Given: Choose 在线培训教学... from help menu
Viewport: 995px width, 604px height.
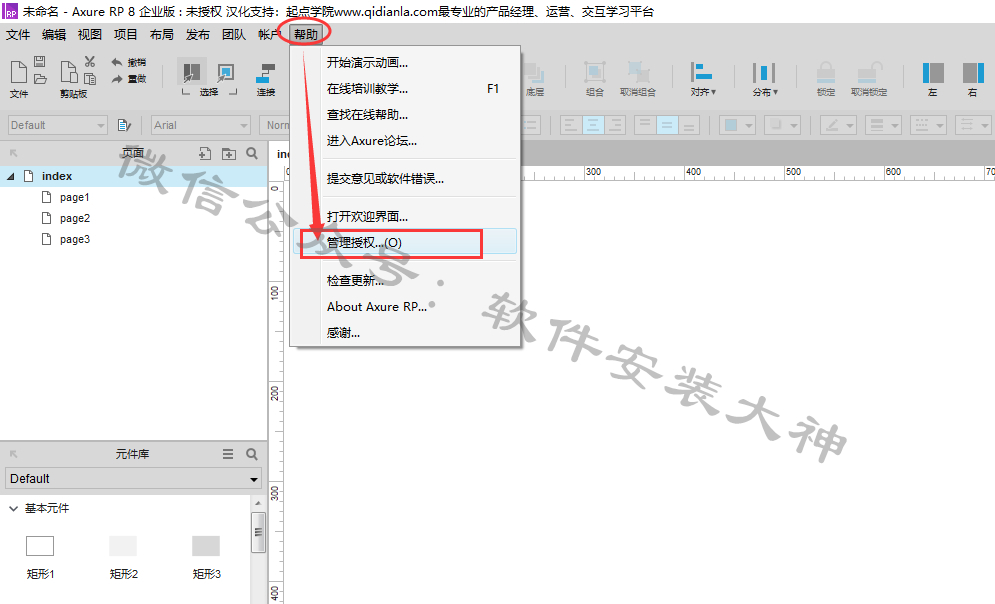Looking at the screenshot, I should (x=405, y=89).
